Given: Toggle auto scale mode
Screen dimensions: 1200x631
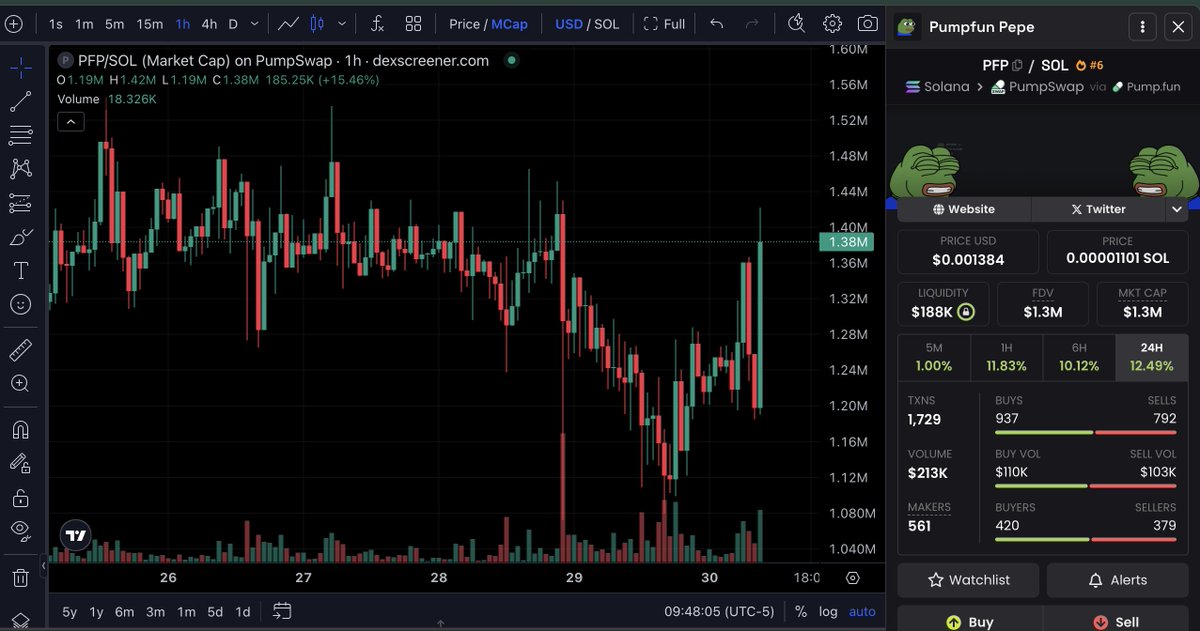Looking at the screenshot, I should pyautogui.click(x=861, y=612).
